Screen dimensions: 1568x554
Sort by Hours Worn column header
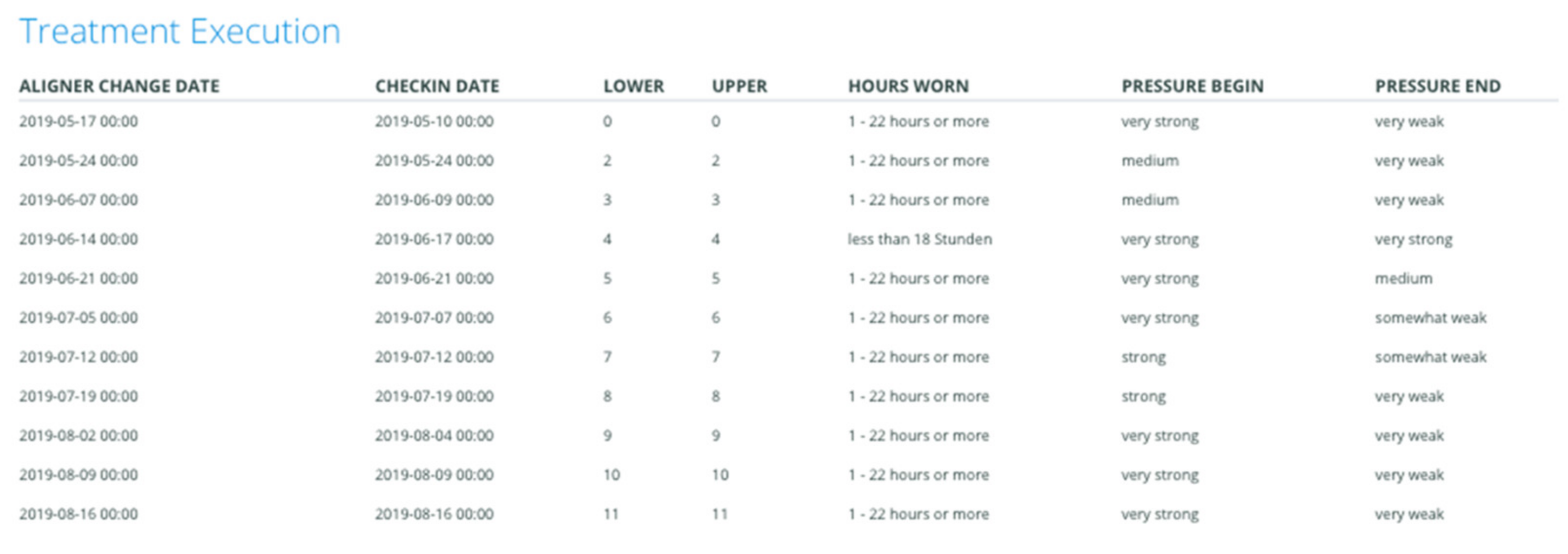tap(908, 86)
